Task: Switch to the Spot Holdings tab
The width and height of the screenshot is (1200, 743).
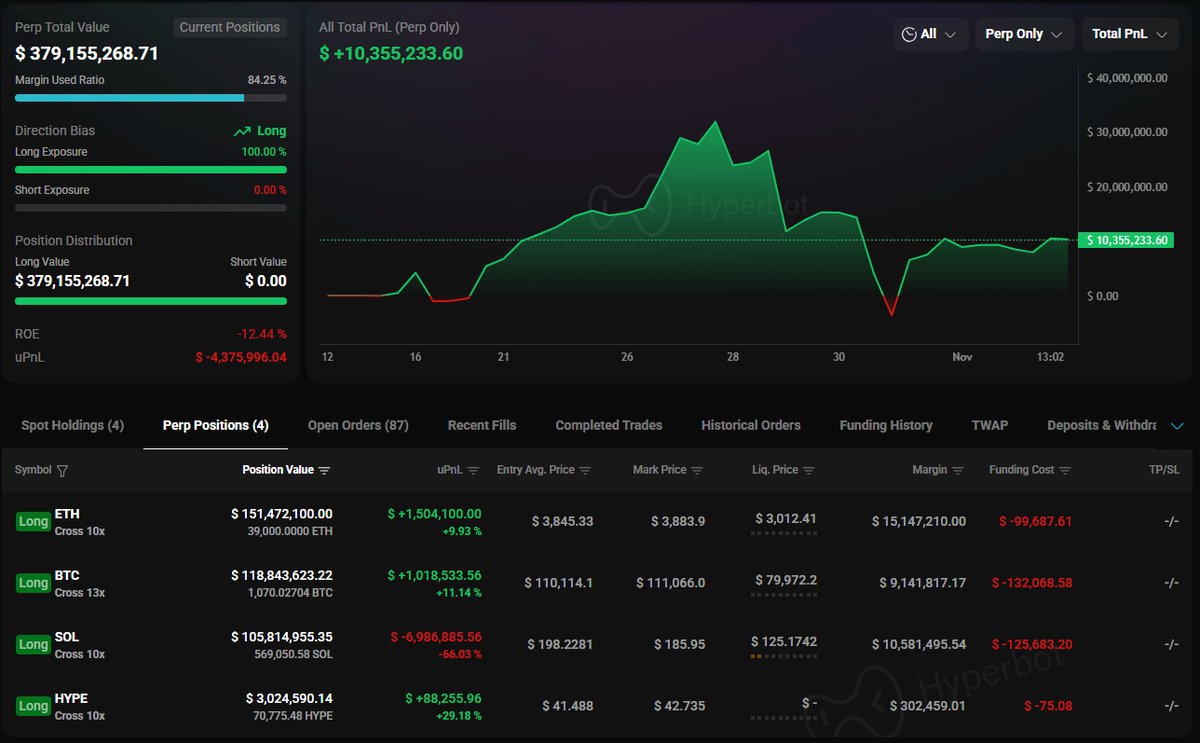Action: [73, 426]
